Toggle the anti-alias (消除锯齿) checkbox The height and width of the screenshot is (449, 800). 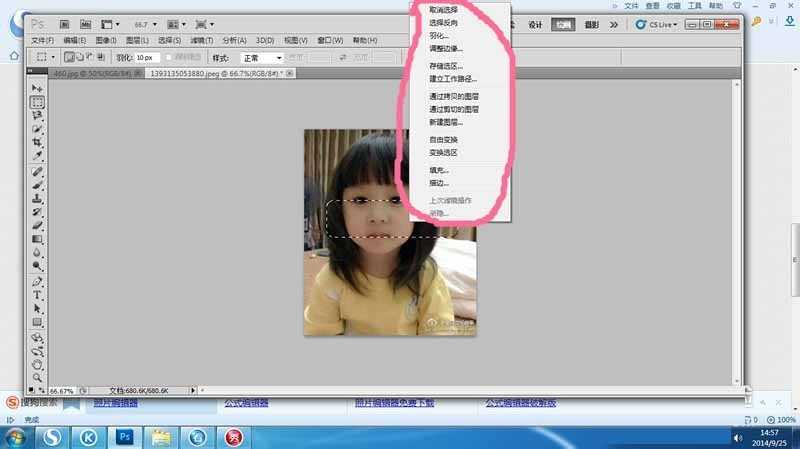(x=170, y=58)
